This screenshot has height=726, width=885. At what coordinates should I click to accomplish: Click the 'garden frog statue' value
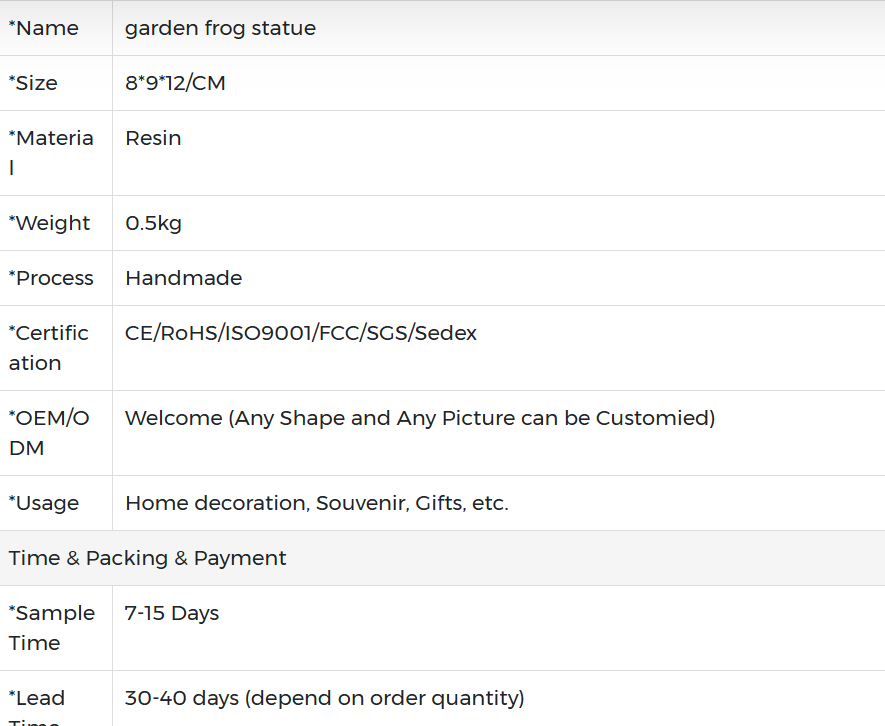point(220,28)
